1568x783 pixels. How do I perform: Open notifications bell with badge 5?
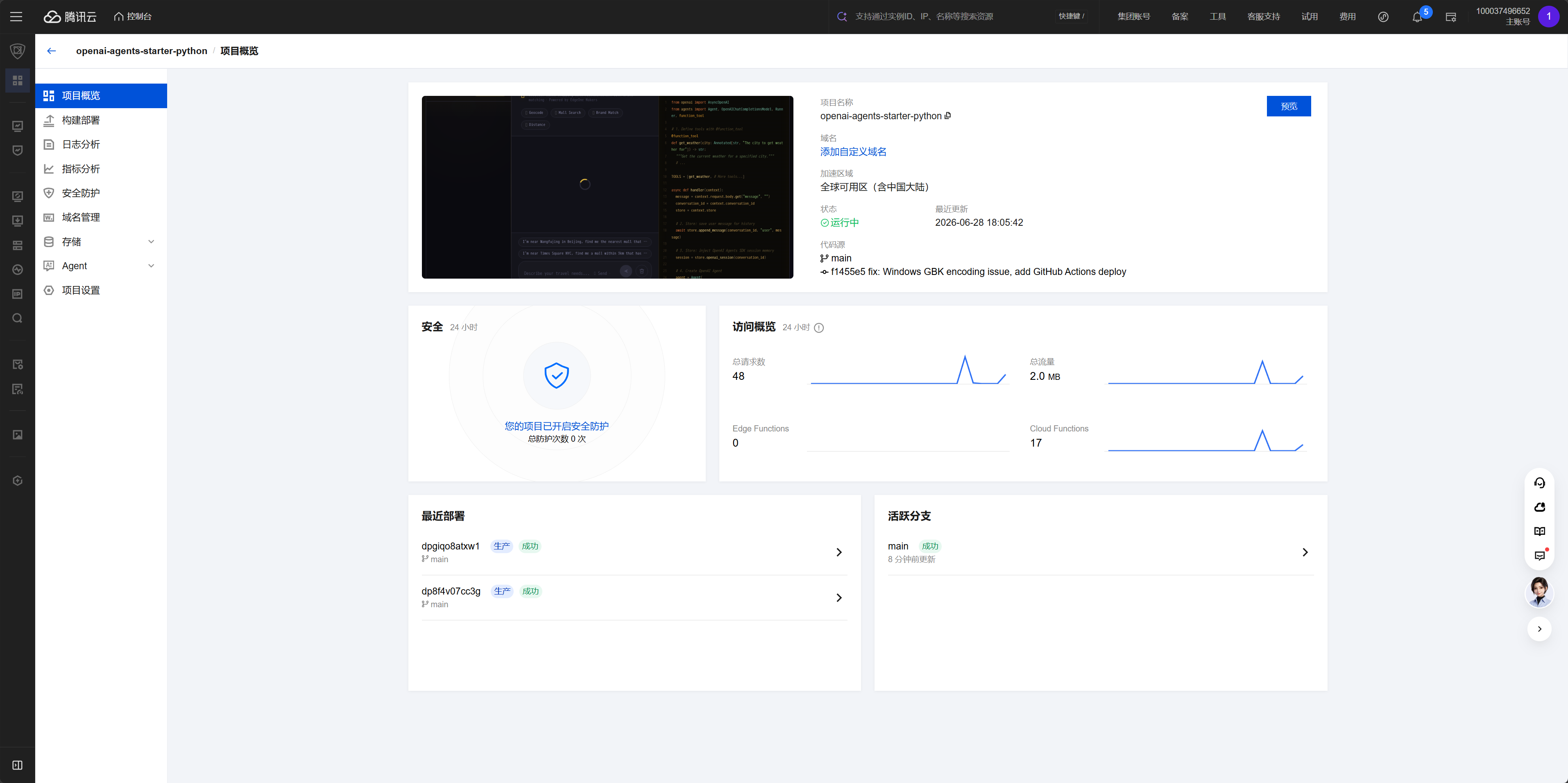coord(1417,17)
